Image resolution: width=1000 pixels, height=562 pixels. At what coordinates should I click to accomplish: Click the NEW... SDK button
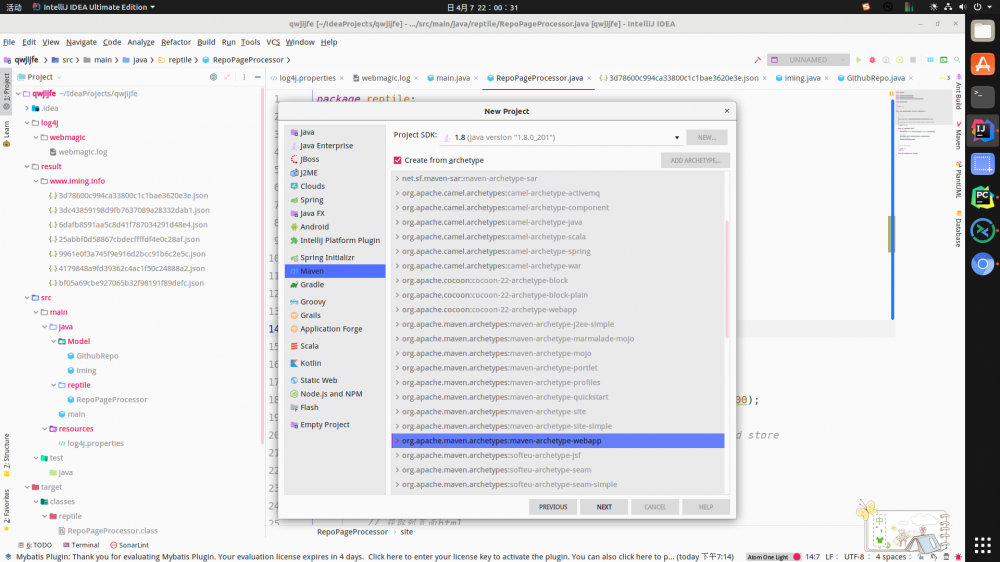707,137
